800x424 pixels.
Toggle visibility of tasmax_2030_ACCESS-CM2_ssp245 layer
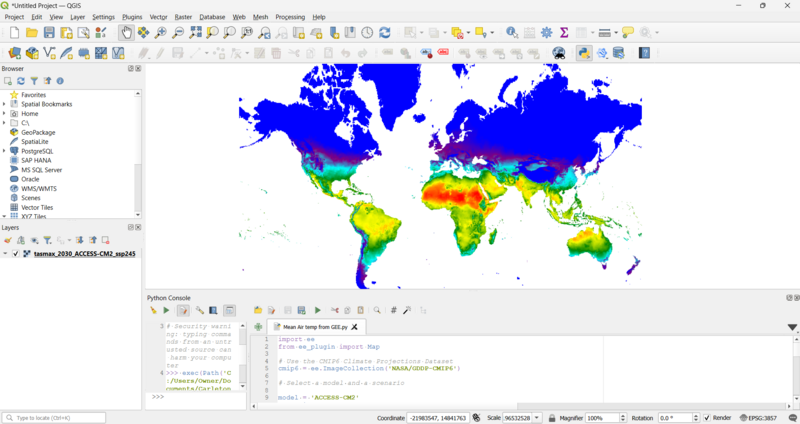tap(15, 254)
